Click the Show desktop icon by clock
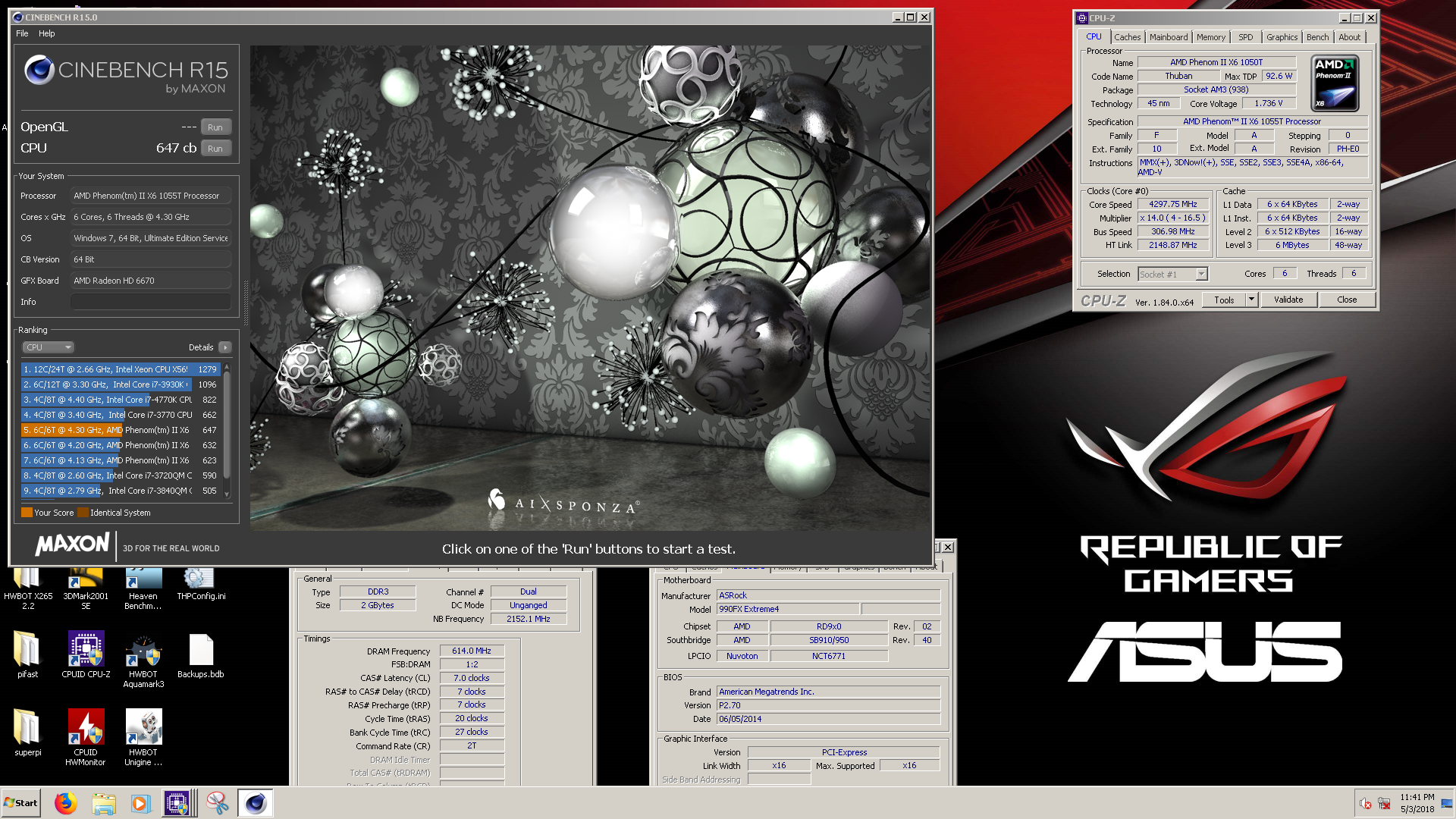 coord(1446,803)
